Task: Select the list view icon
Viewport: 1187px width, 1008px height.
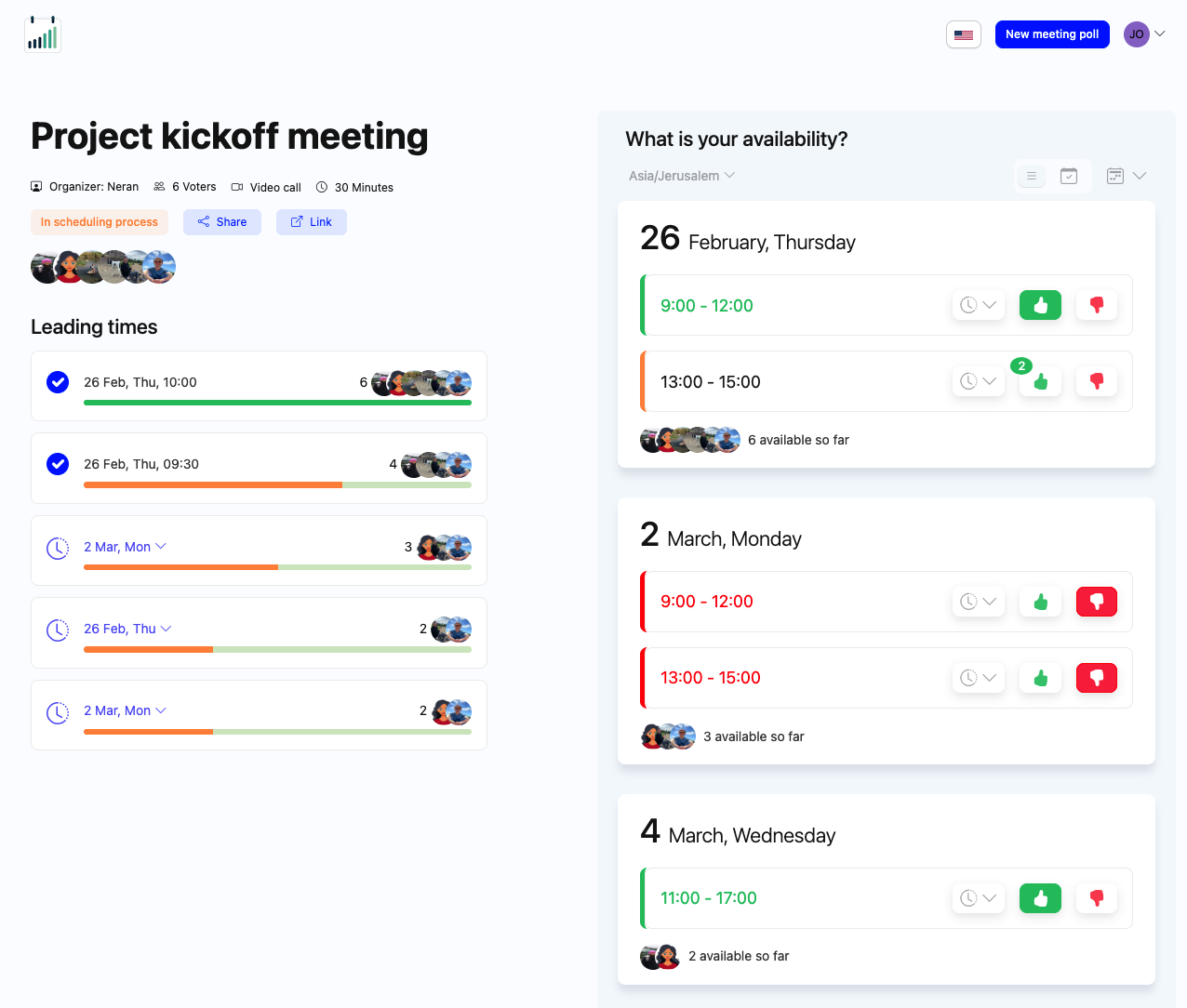Action: pyautogui.click(x=1031, y=175)
